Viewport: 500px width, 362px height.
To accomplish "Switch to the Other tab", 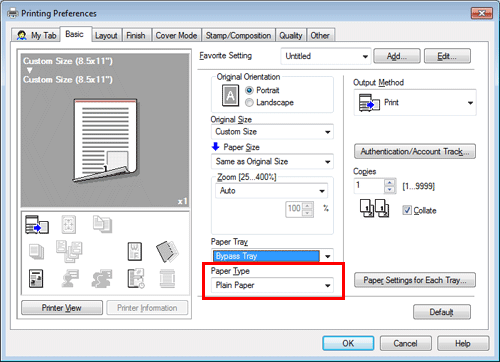I will coord(320,35).
